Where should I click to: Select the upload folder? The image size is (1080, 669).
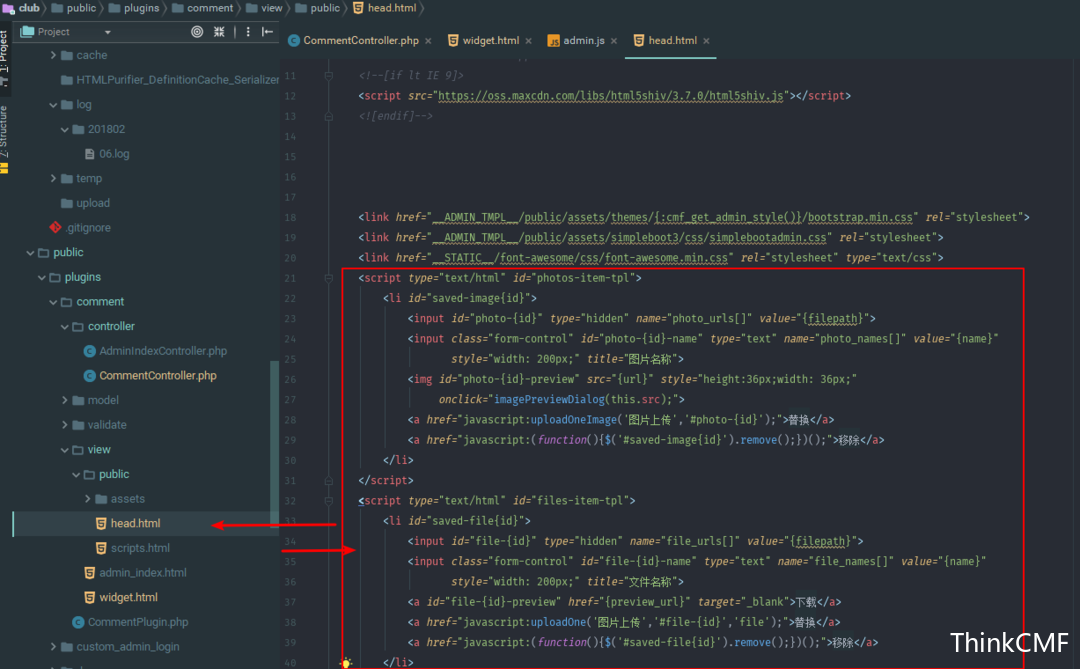85,203
